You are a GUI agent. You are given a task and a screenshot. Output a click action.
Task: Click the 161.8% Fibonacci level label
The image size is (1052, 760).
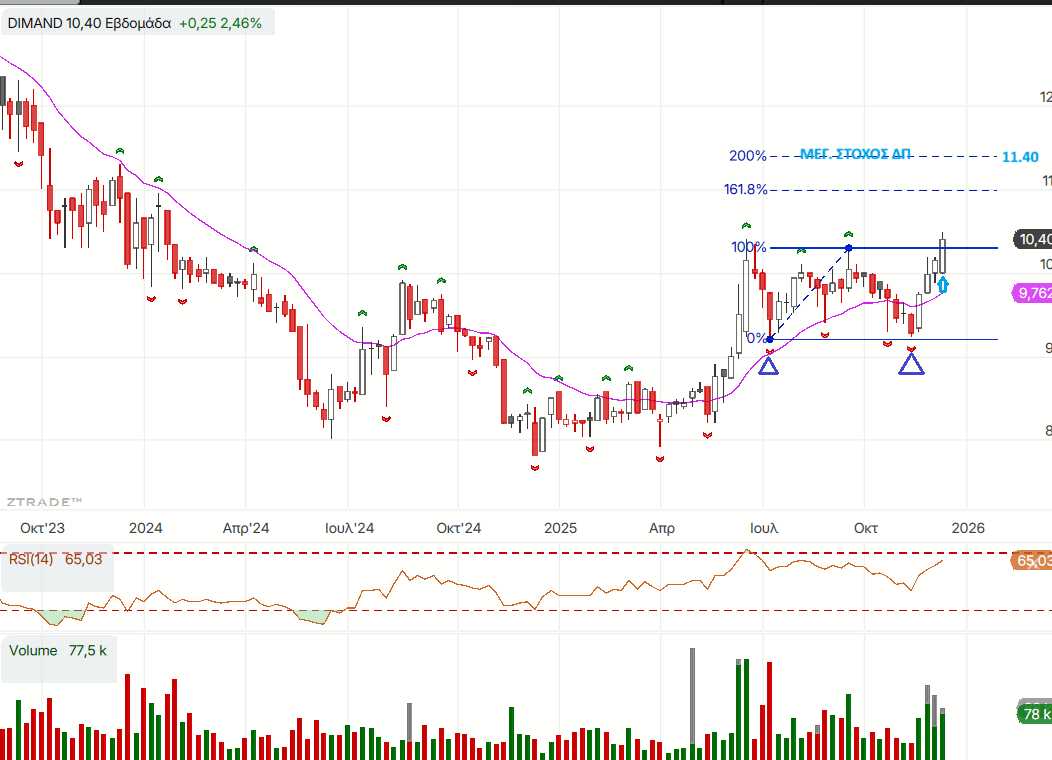point(744,189)
